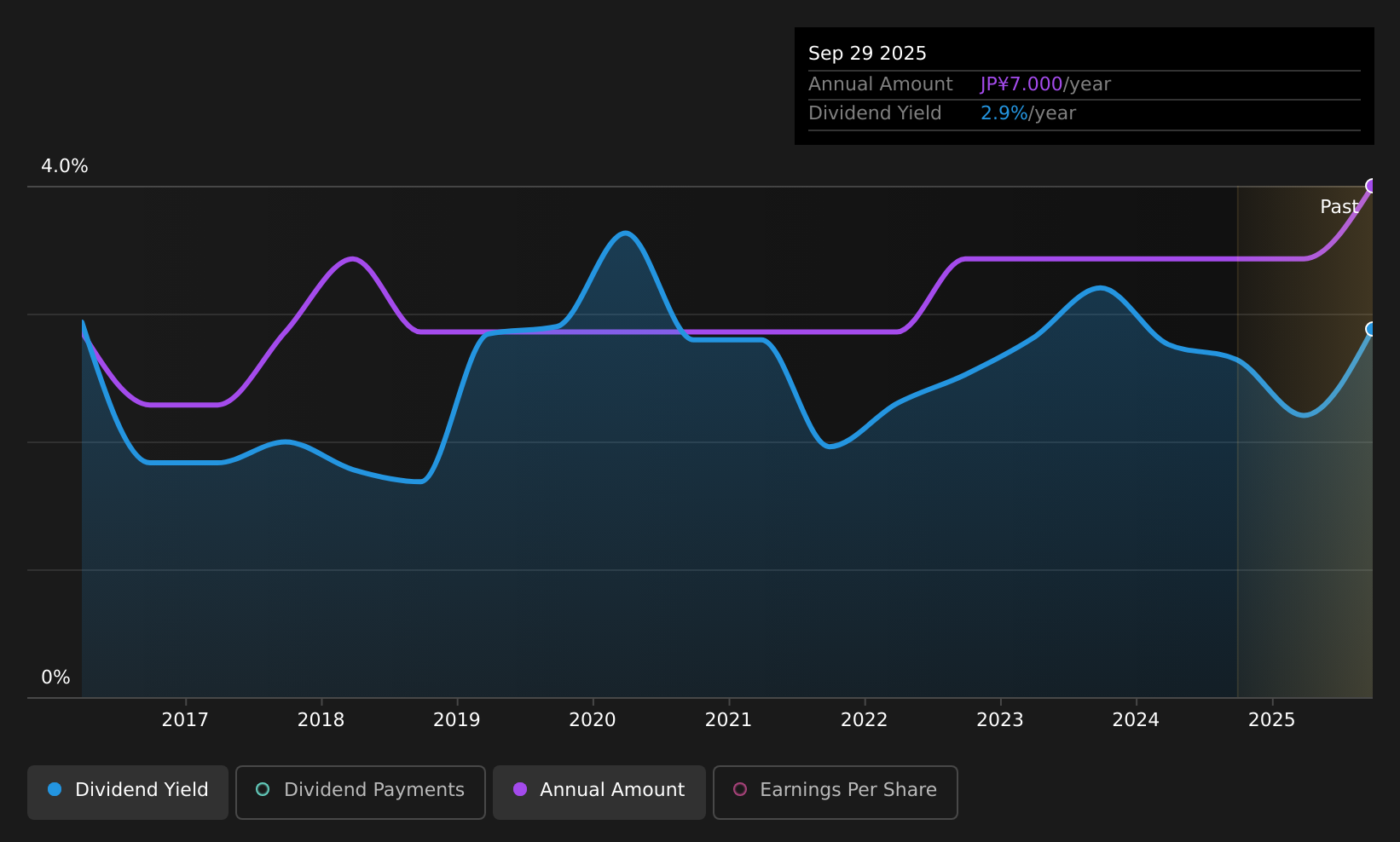Click the 4.0% y-axis label
1400x842 pixels.
tap(65, 166)
